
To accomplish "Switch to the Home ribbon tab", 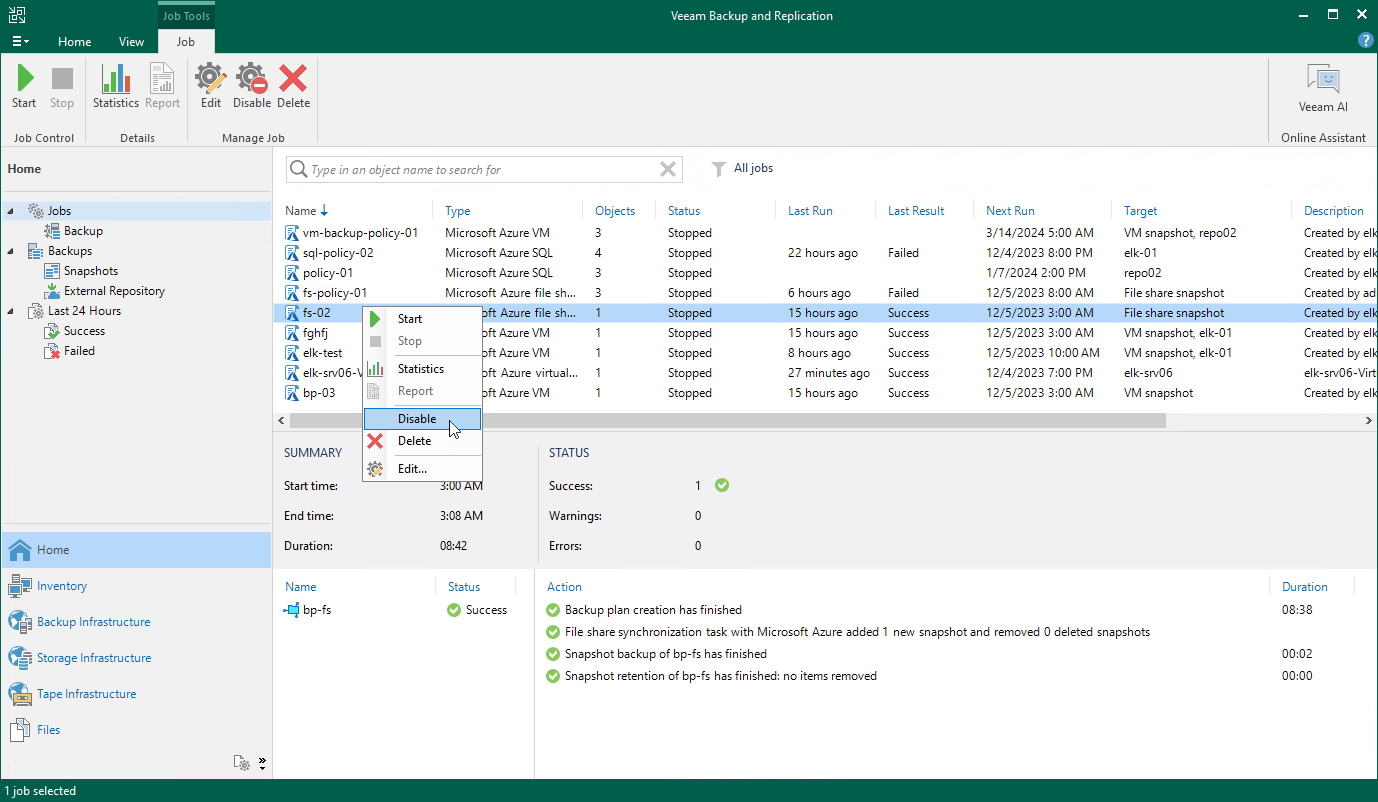I will (75, 42).
